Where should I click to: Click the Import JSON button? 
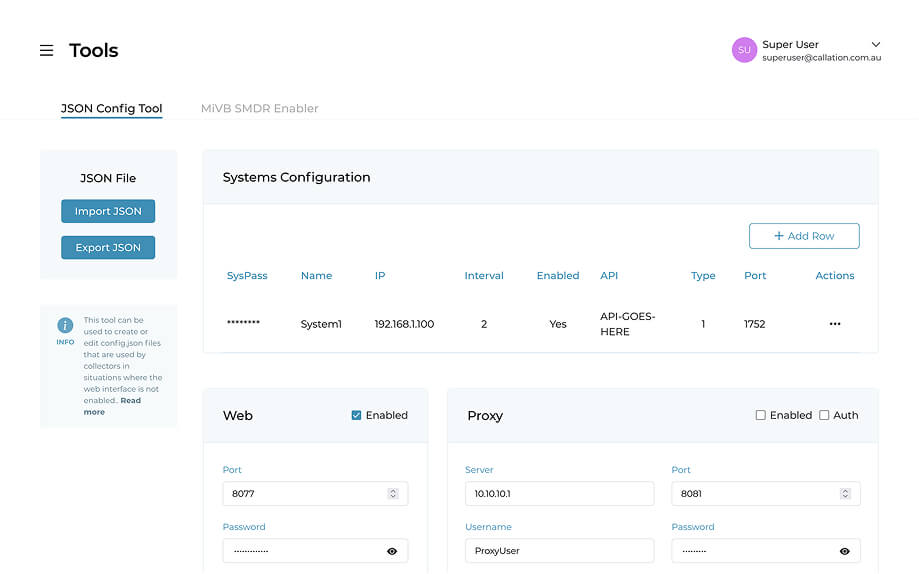[x=108, y=211]
